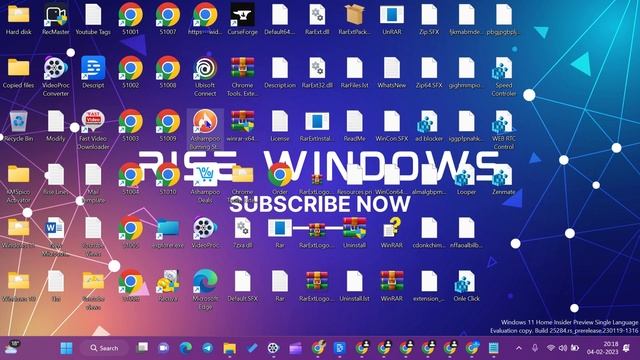Select the ad blocker file icon
Screen dimensions: 640x360
click(429, 126)
